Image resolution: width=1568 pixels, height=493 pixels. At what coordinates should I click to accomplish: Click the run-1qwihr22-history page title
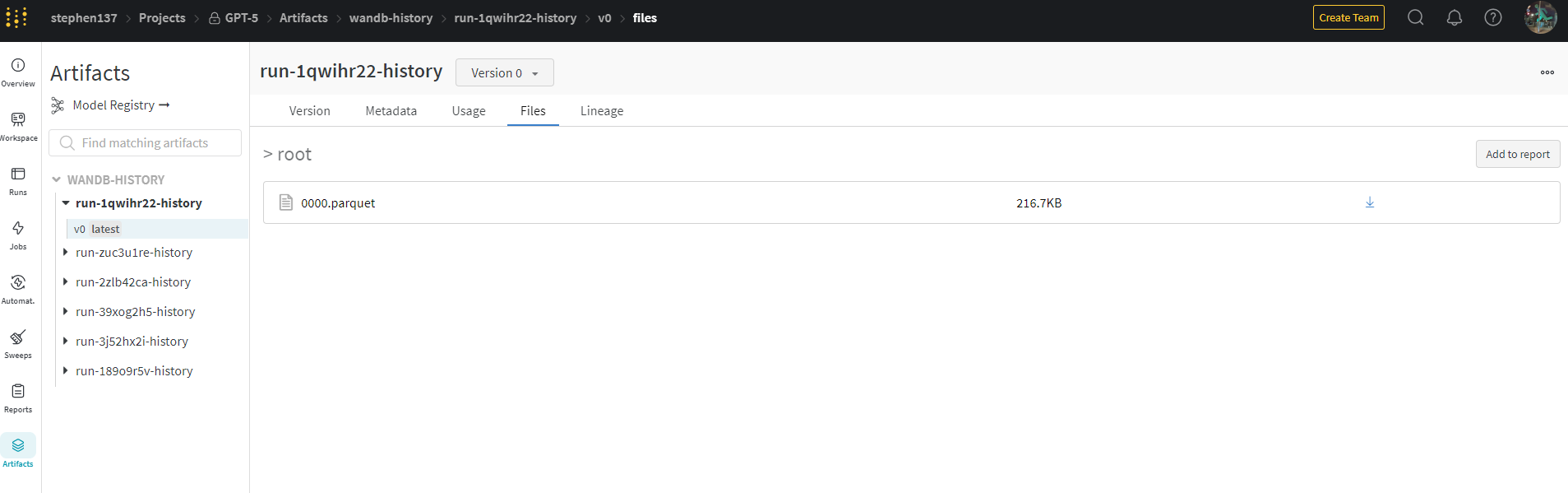351,72
